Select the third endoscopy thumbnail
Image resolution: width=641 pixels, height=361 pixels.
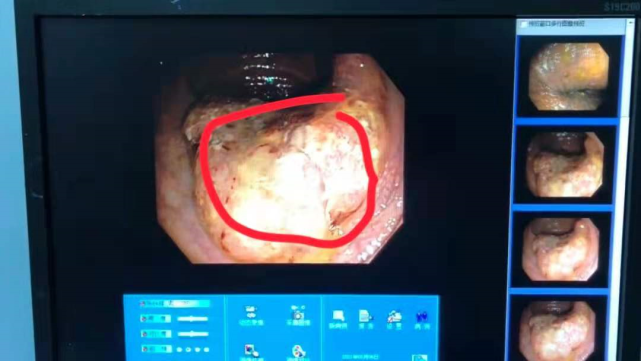click(x=560, y=249)
